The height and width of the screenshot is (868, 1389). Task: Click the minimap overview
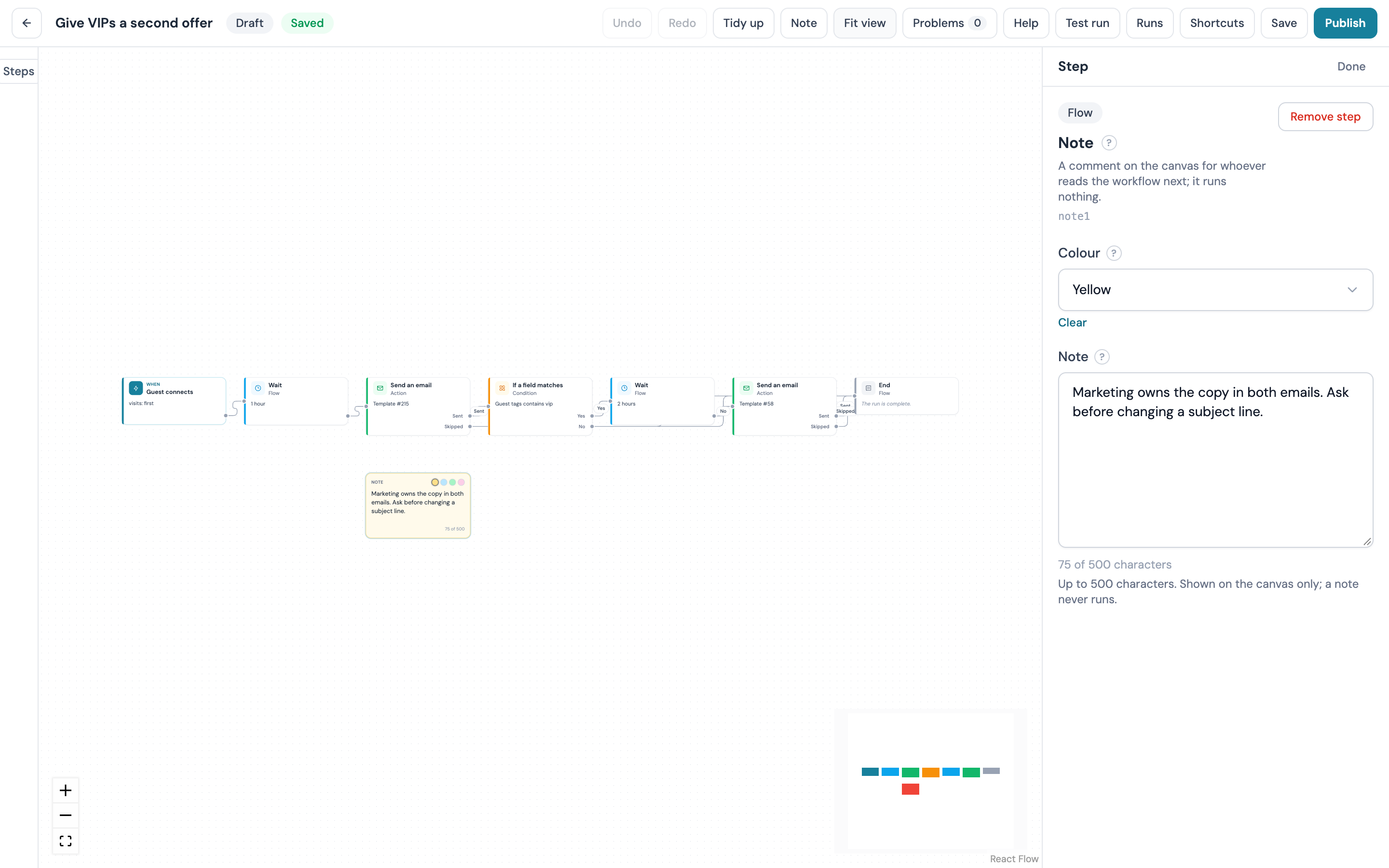pyautogui.click(x=930, y=781)
